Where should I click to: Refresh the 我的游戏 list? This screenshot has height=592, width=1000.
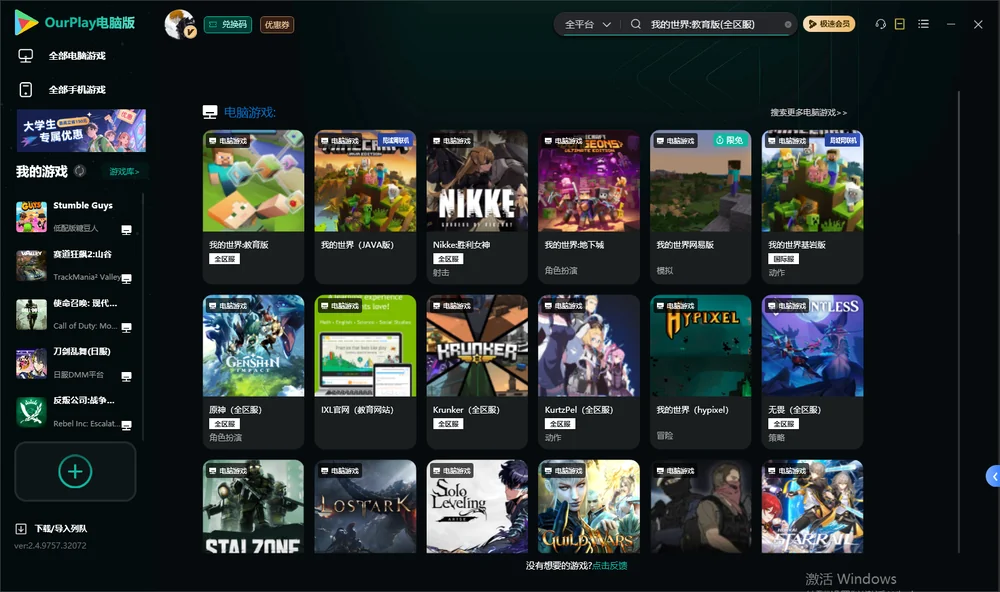point(80,171)
